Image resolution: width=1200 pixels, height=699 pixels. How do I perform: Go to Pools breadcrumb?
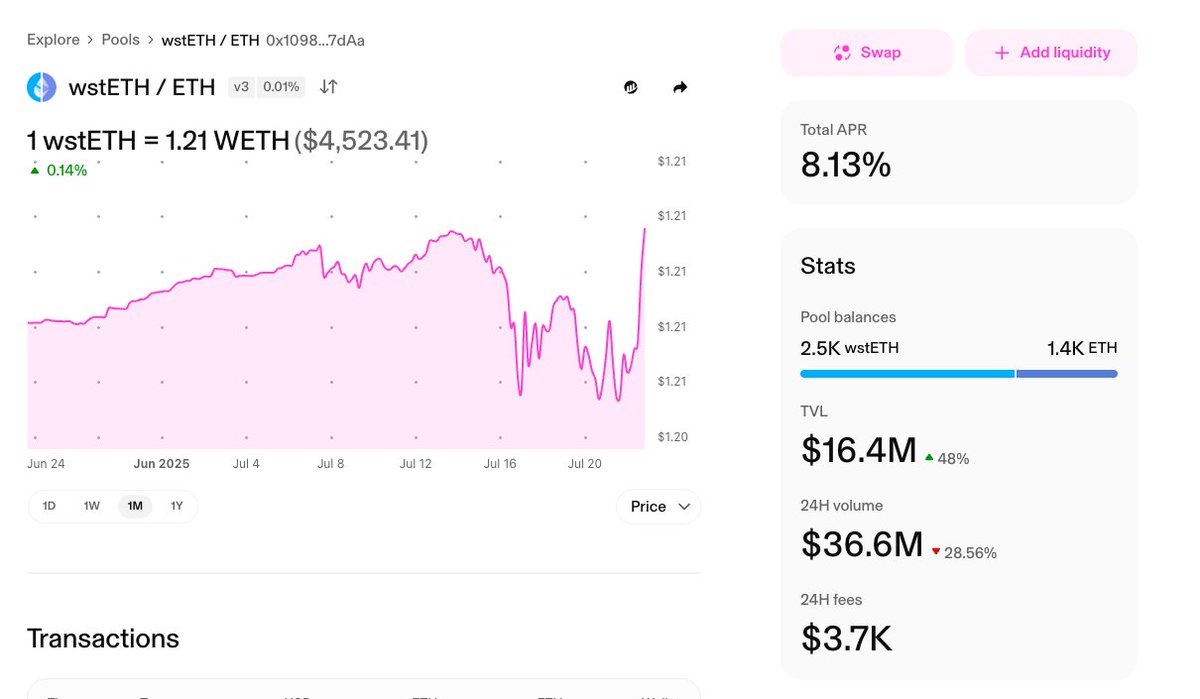tap(120, 40)
